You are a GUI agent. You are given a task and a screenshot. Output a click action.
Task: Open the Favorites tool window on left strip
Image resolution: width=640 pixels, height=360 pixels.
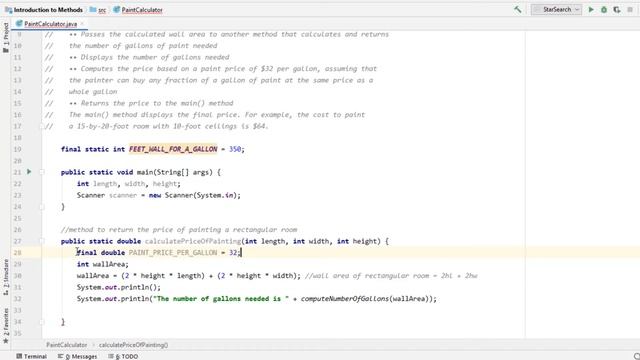click(6, 326)
